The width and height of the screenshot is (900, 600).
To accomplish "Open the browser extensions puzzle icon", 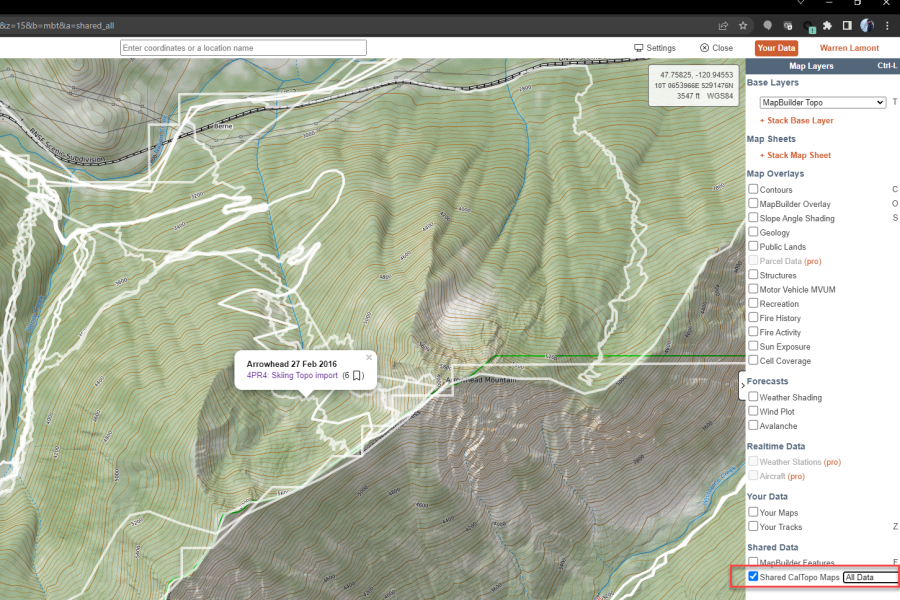I will coord(827,25).
